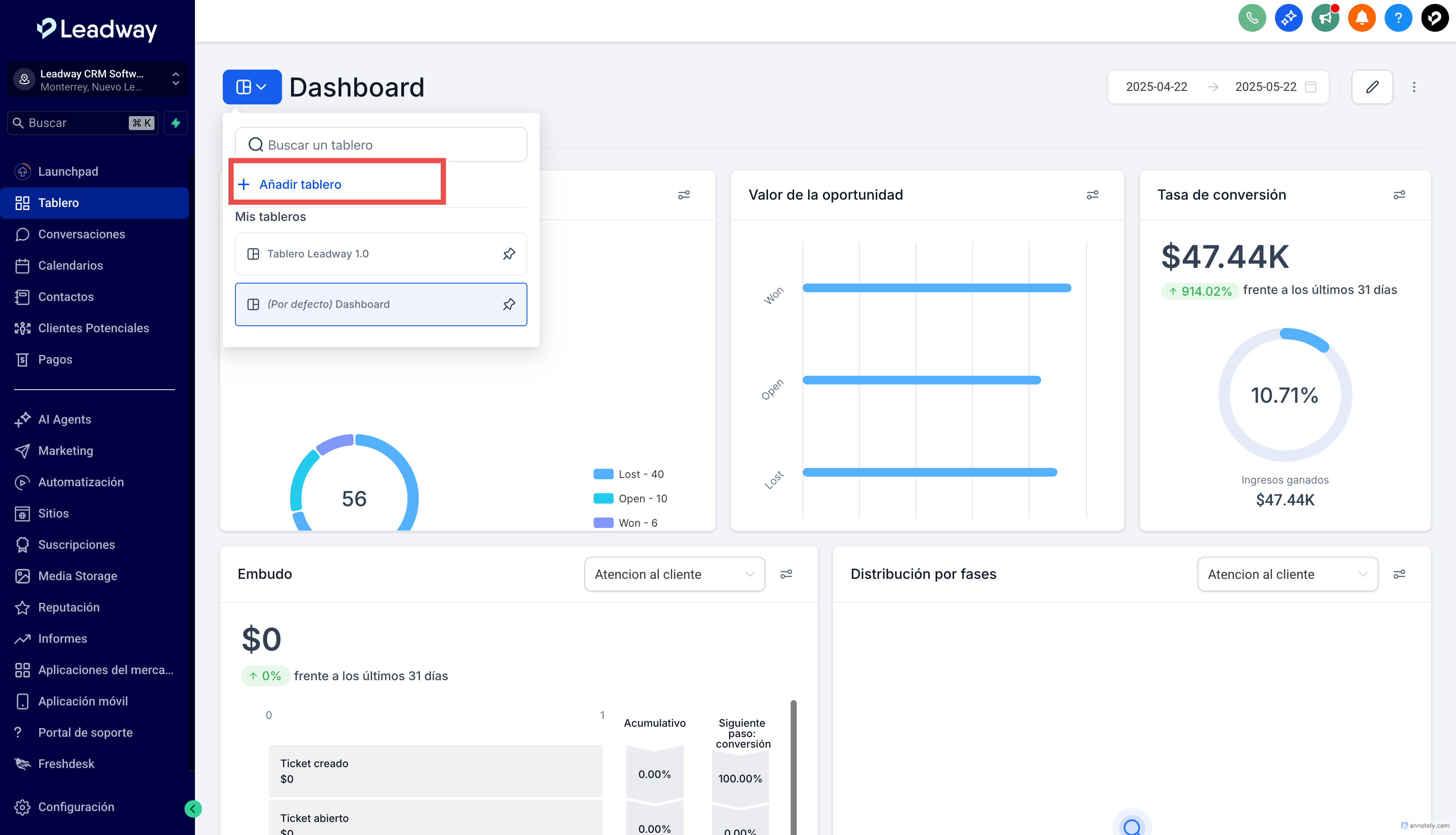Click the green phone dialer icon

click(x=1252, y=18)
